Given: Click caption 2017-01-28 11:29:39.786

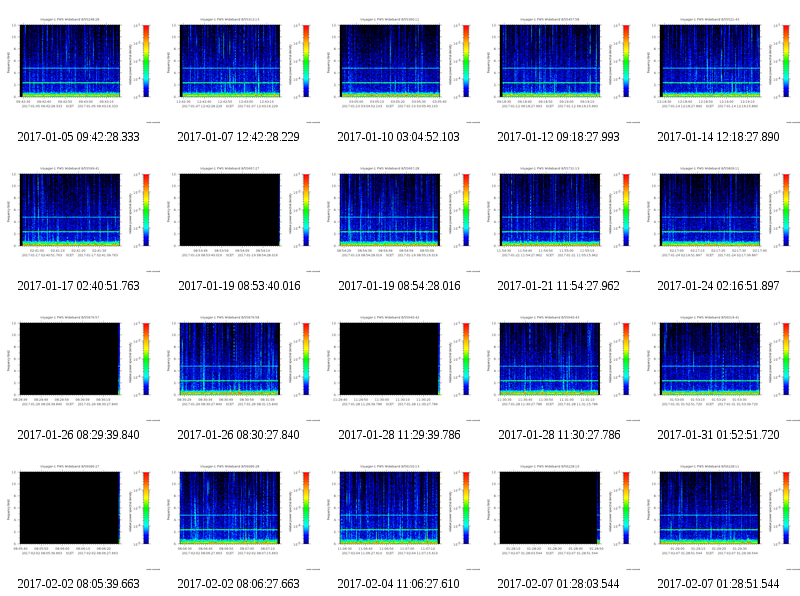Looking at the screenshot, I should pyautogui.click(x=399, y=435).
